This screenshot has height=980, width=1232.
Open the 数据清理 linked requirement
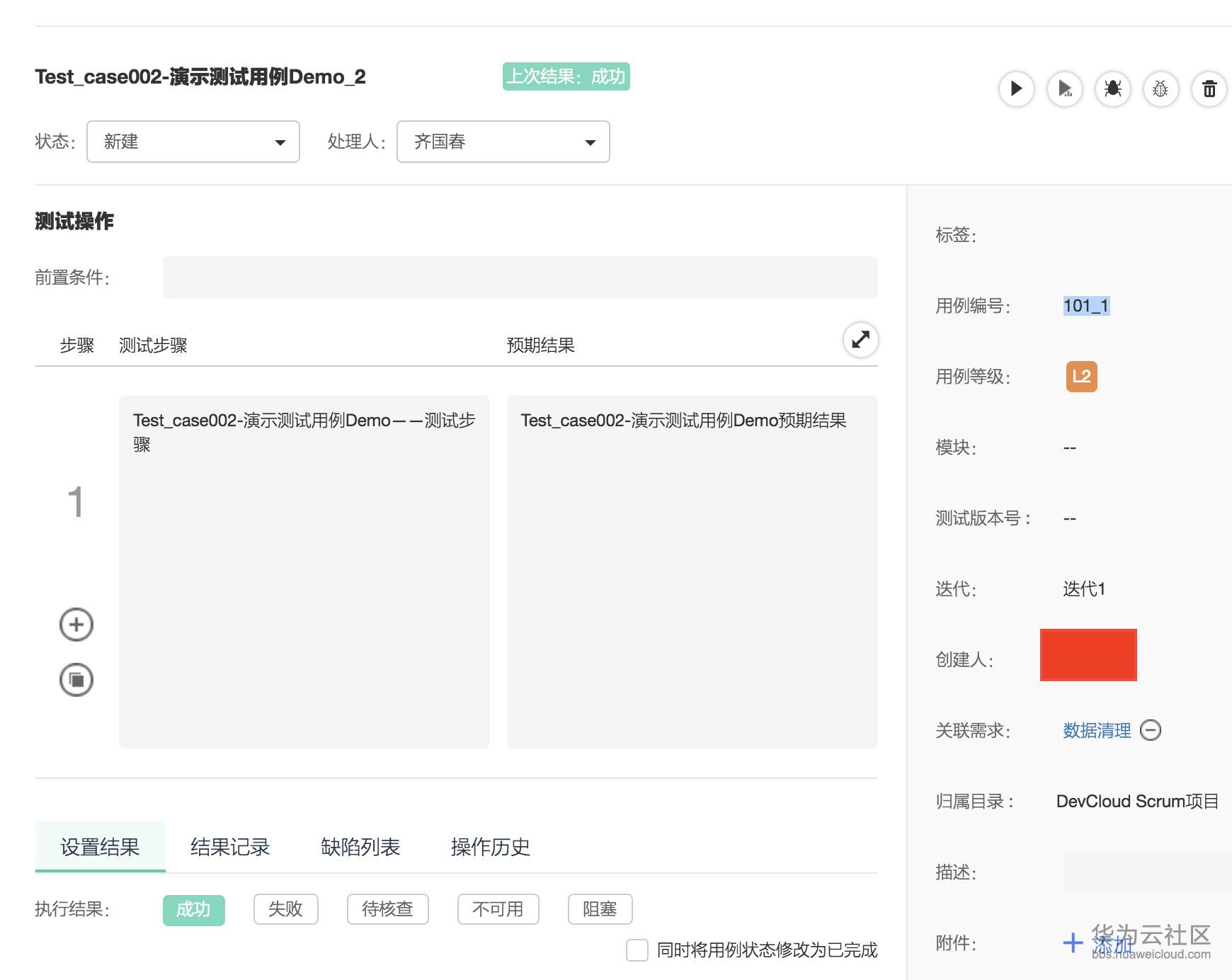pyautogui.click(x=1097, y=731)
